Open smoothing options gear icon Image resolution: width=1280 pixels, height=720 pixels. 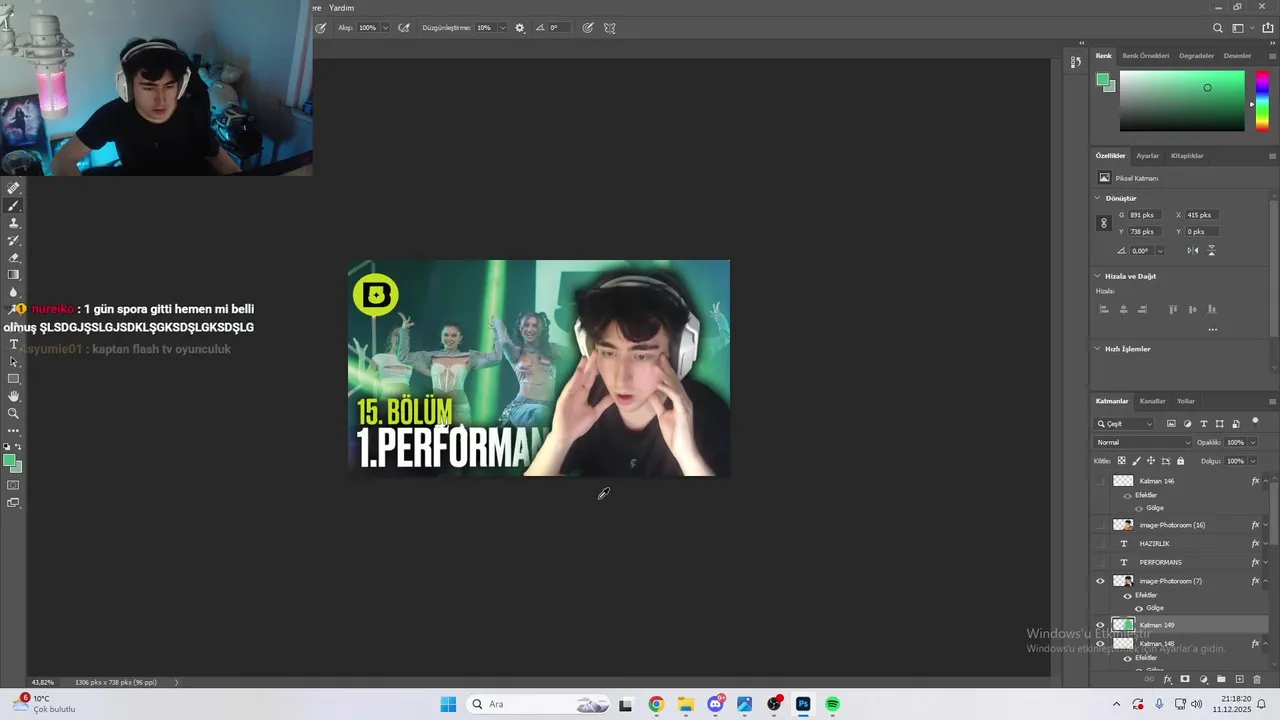520,28
